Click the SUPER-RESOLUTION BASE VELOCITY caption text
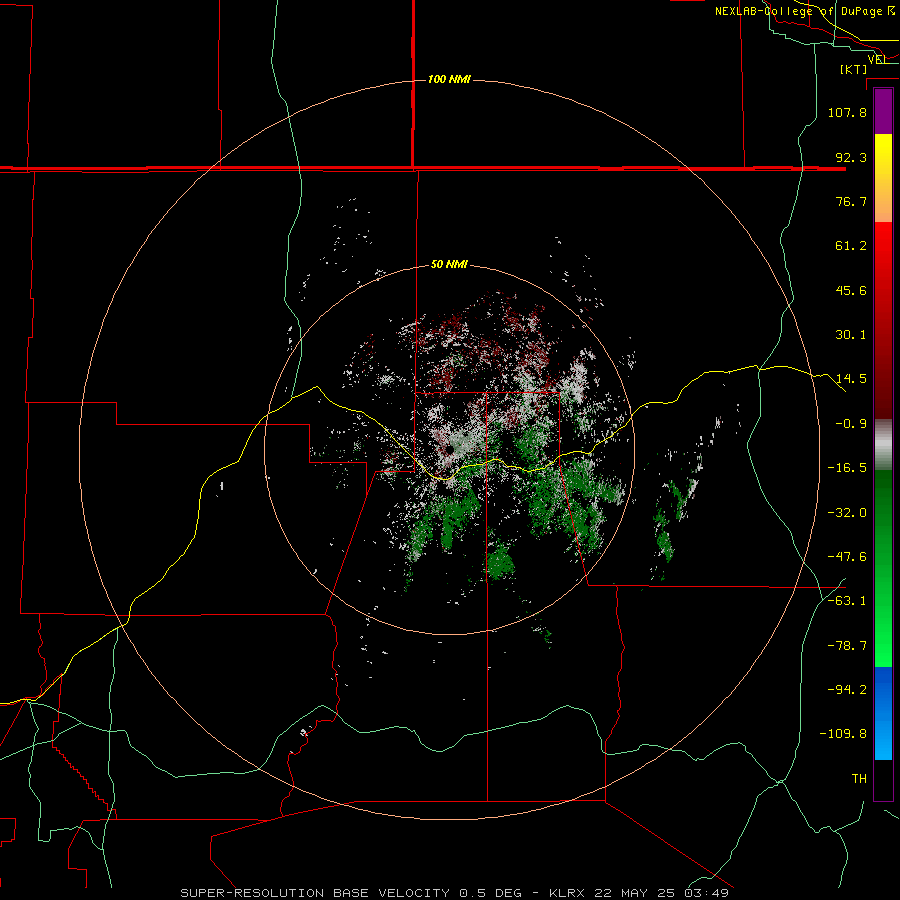This screenshot has height=900, width=900. pos(315,893)
